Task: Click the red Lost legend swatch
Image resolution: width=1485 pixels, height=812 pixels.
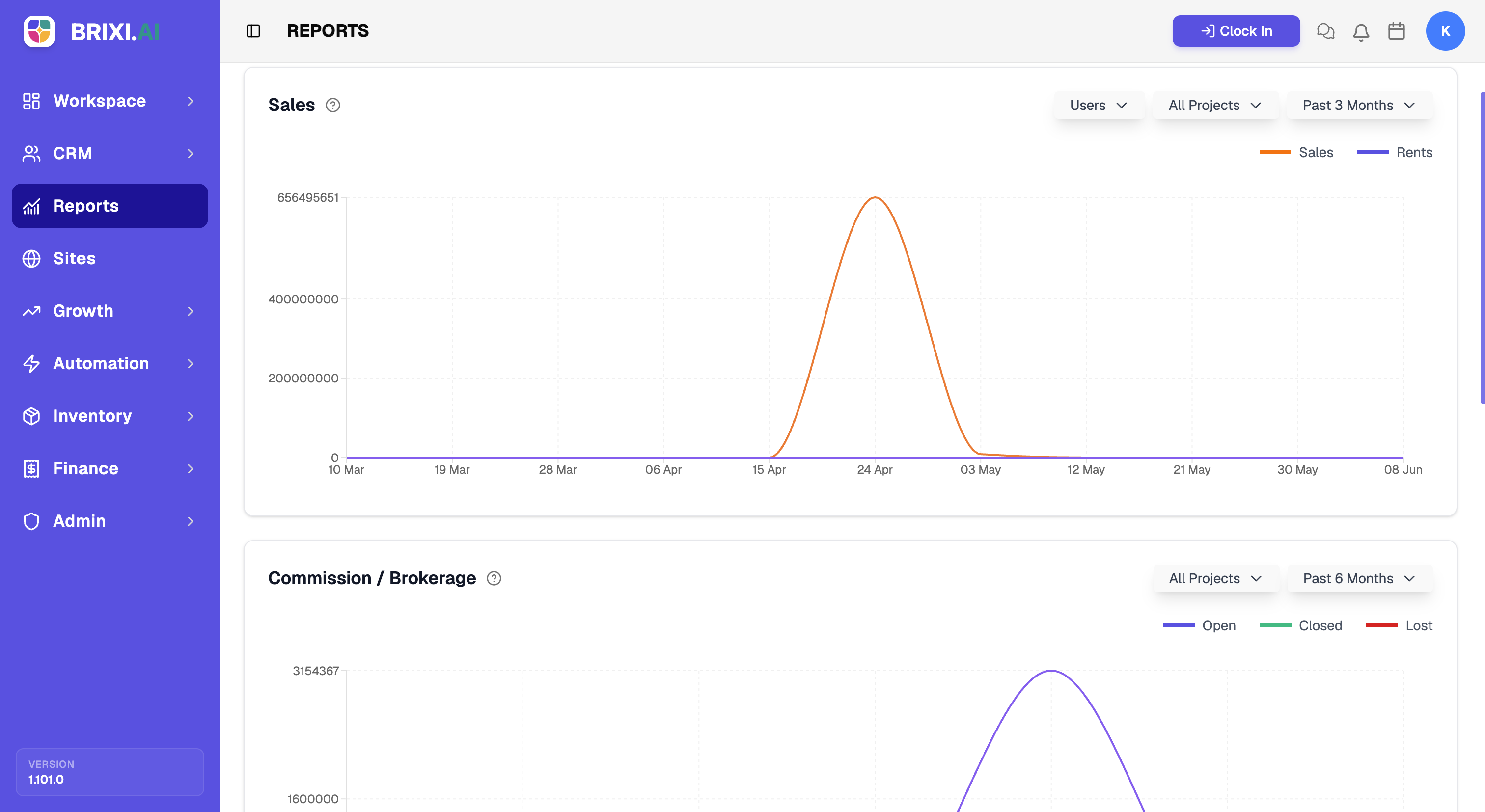Action: tap(1381, 625)
